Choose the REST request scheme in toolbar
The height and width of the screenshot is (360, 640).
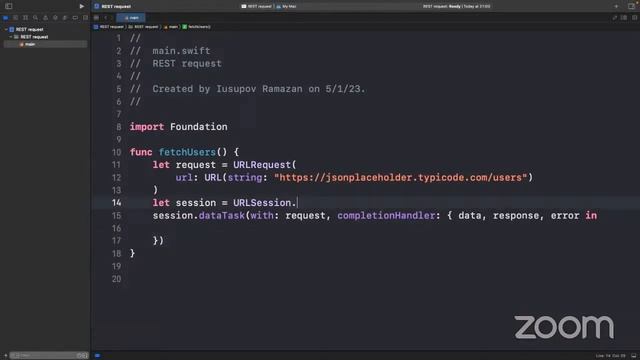(256, 7)
